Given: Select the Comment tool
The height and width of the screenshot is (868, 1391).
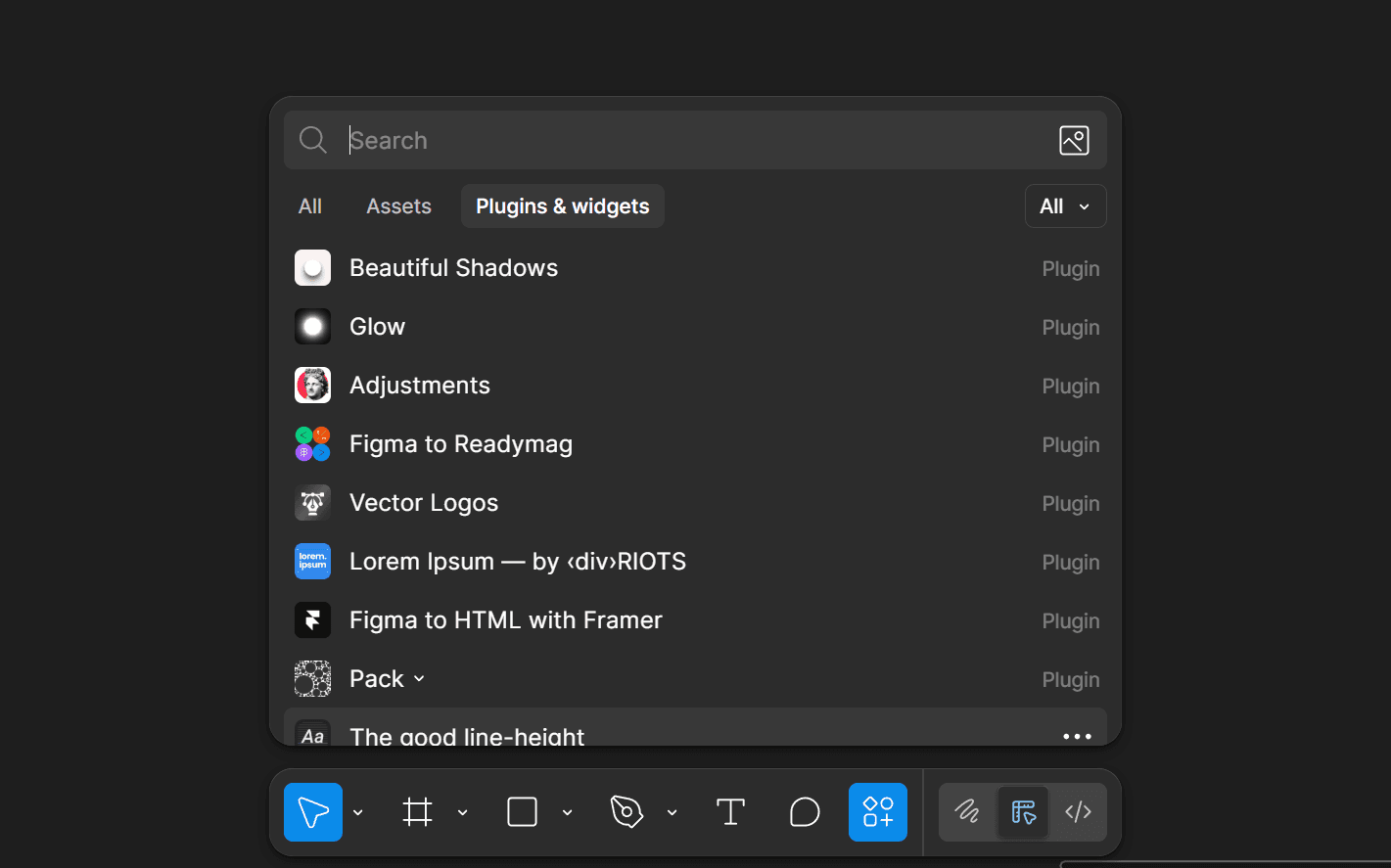Looking at the screenshot, I should coord(805,812).
